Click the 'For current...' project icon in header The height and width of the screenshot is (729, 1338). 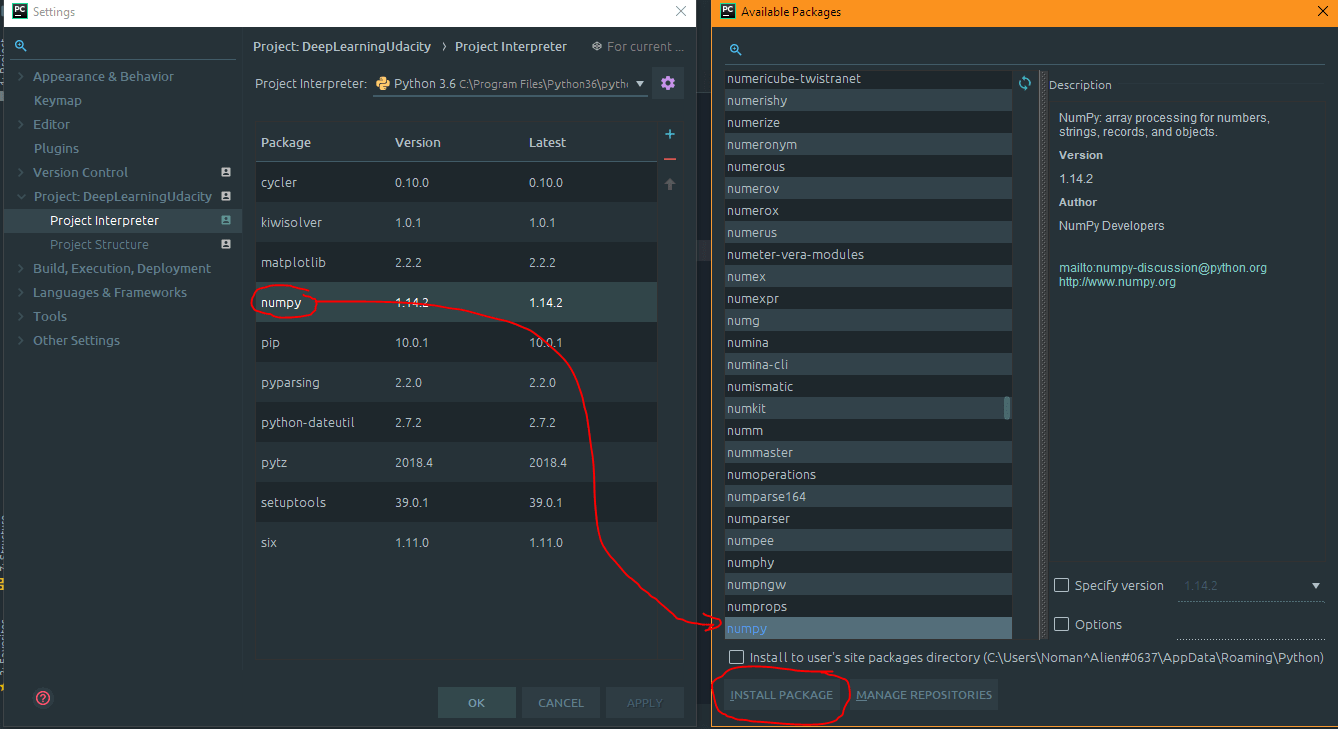click(597, 46)
